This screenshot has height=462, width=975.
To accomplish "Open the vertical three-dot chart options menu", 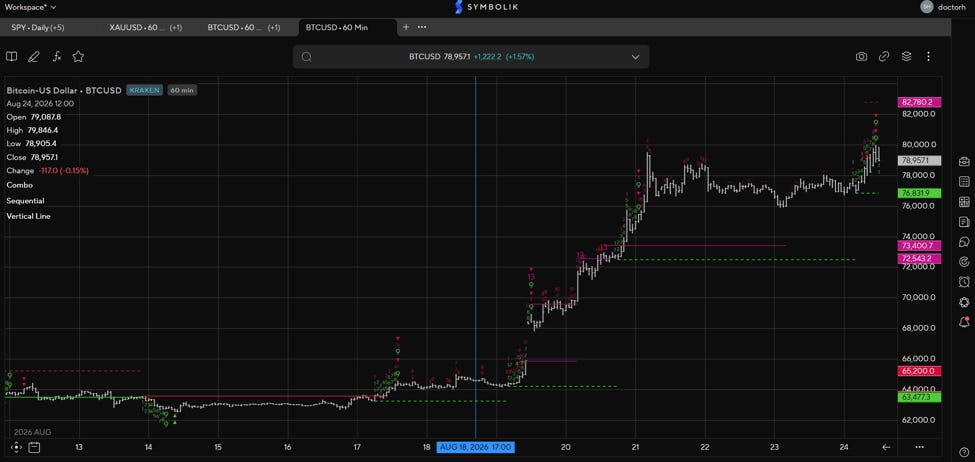I will [928, 57].
